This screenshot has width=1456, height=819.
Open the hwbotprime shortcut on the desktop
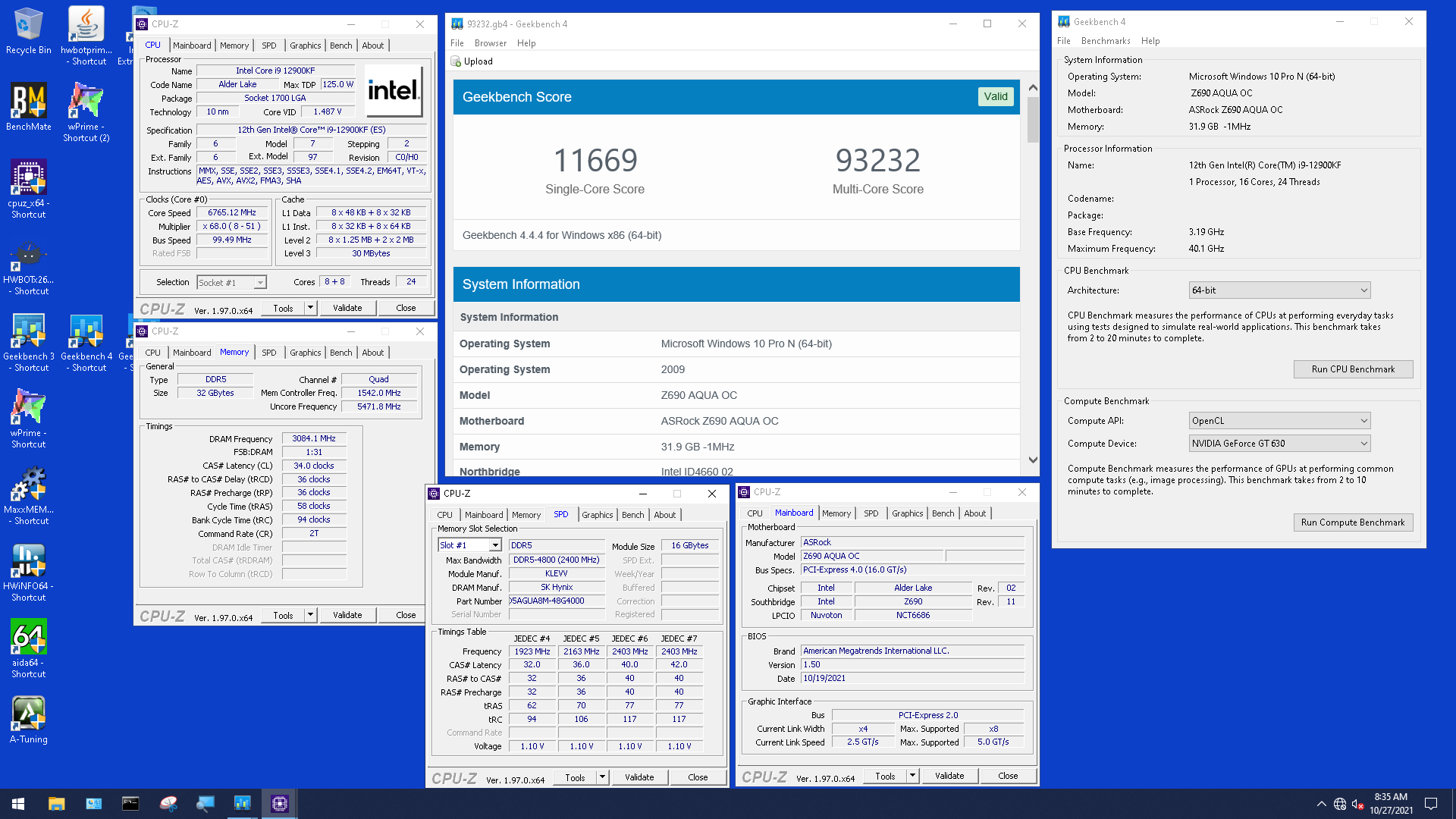point(86,36)
